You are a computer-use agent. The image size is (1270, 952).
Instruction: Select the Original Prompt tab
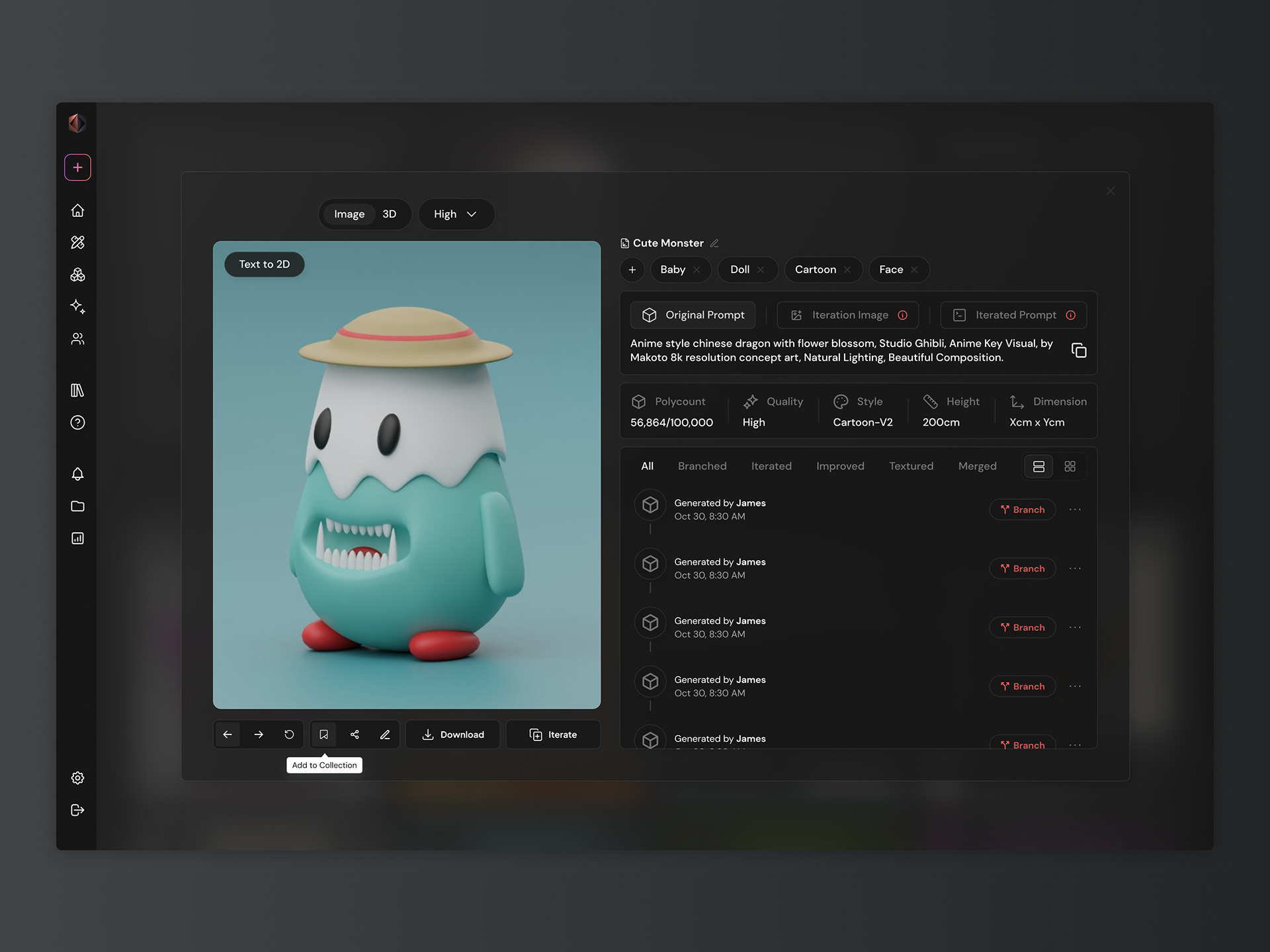pos(693,315)
